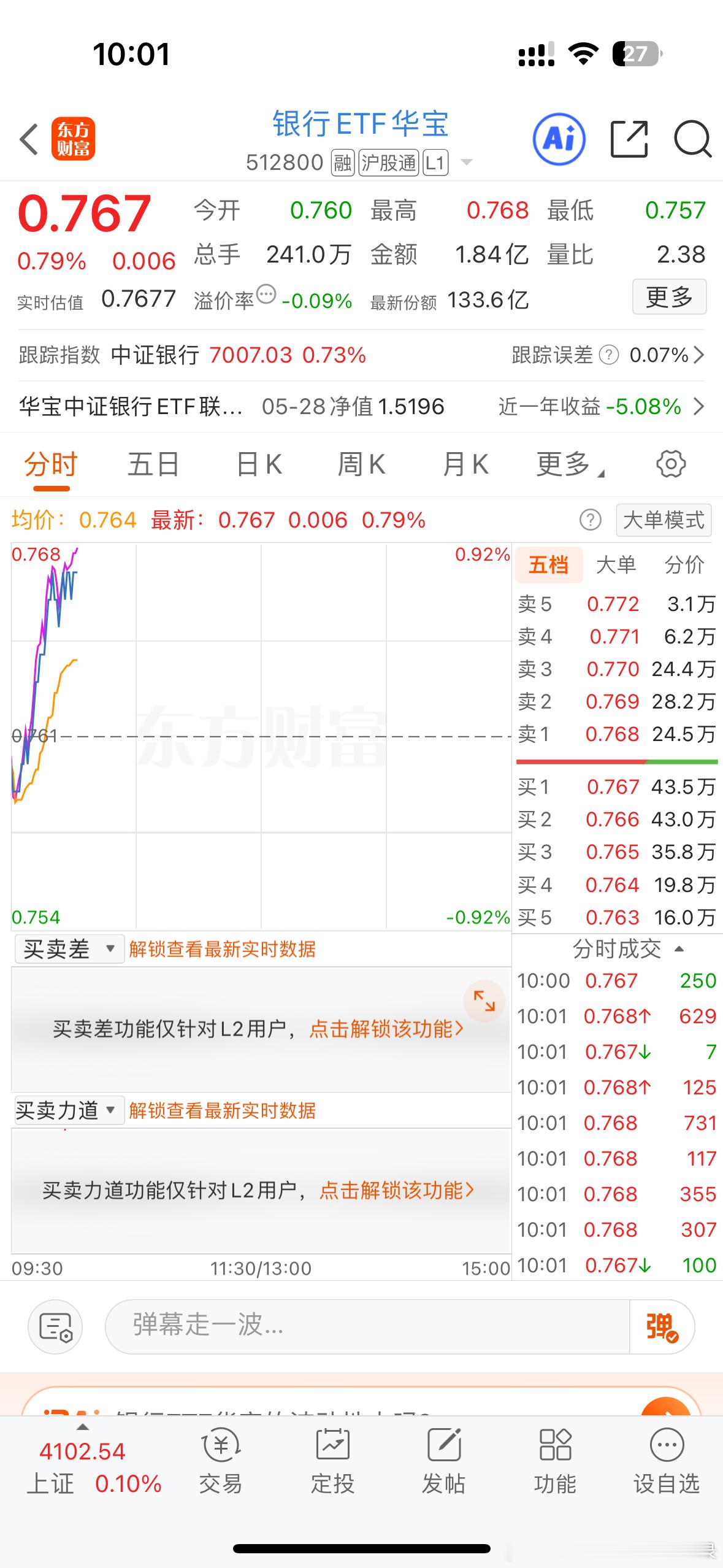
Task: Tap the help icon beside 大单模式
Action: pyautogui.click(x=590, y=520)
